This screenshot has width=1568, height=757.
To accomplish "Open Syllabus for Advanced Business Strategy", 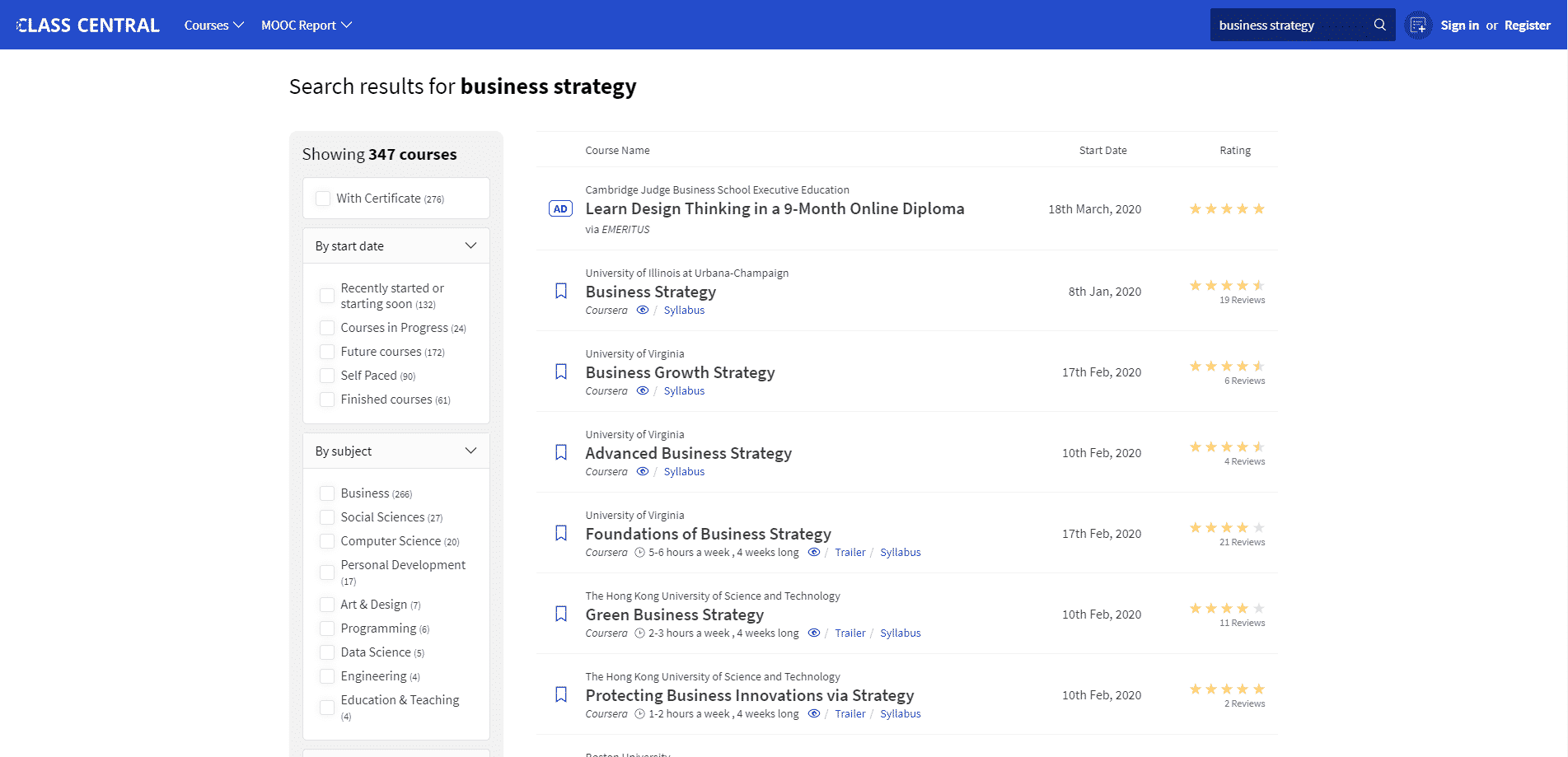I will point(684,472).
